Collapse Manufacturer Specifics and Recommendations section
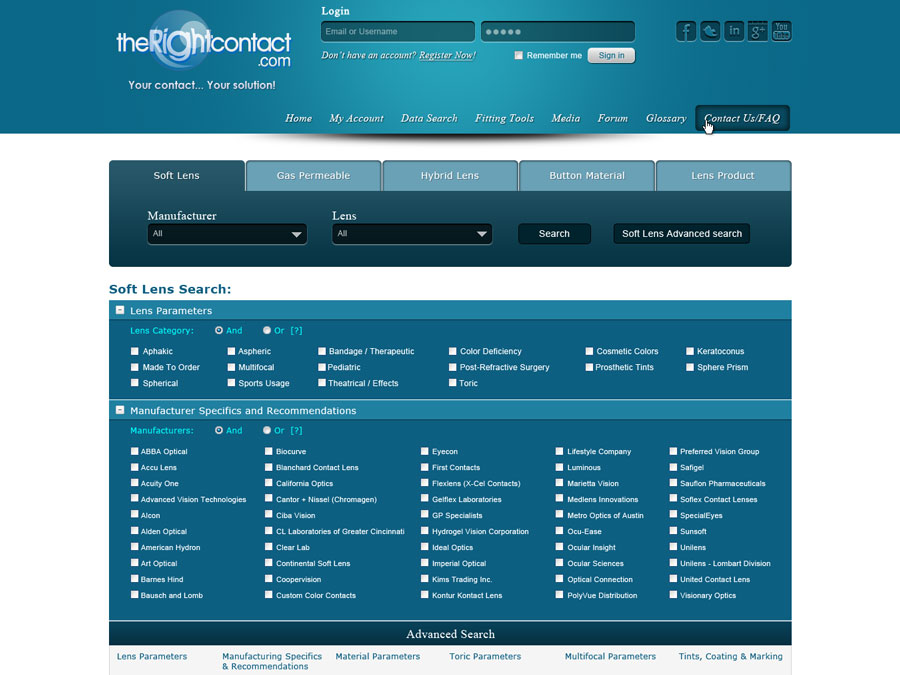The image size is (900, 675). [x=120, y=410]
